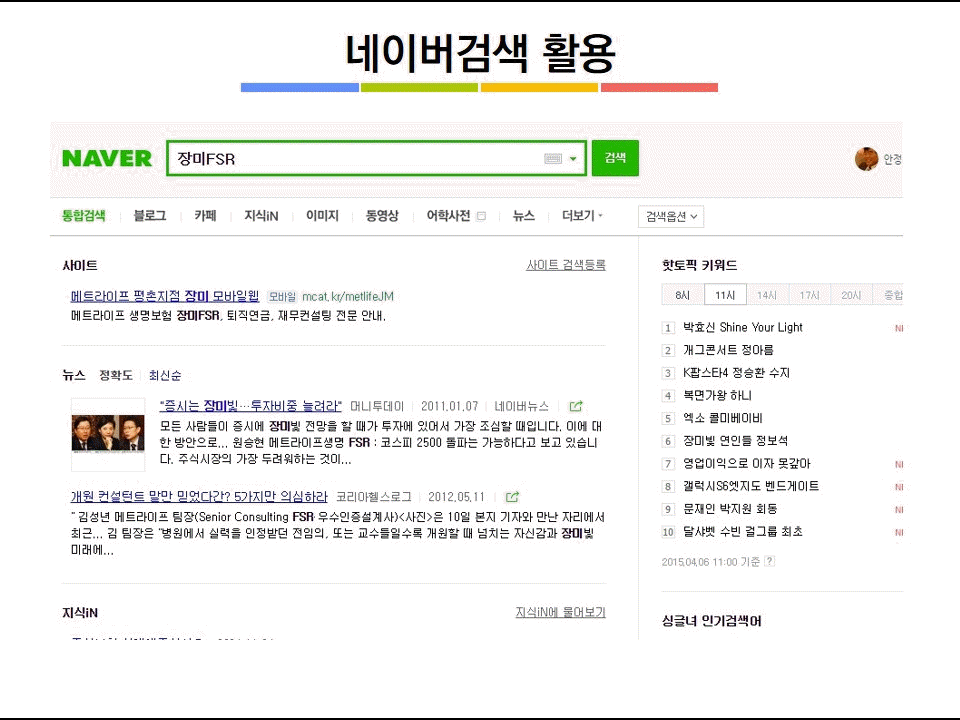960x720 pixels.
Task: Open new-window icon beside 2012.05.11 date
Action: pyautogui.click(x=512, y=497)
